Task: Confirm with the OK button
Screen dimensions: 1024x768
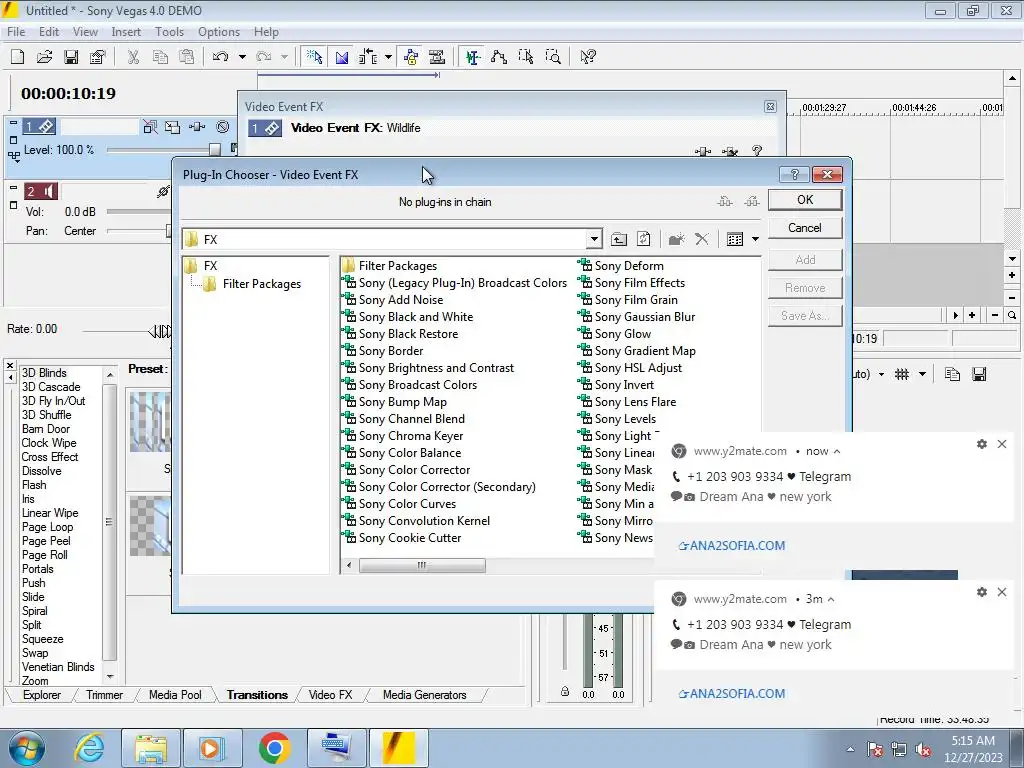Action: [x=805, y=200]
